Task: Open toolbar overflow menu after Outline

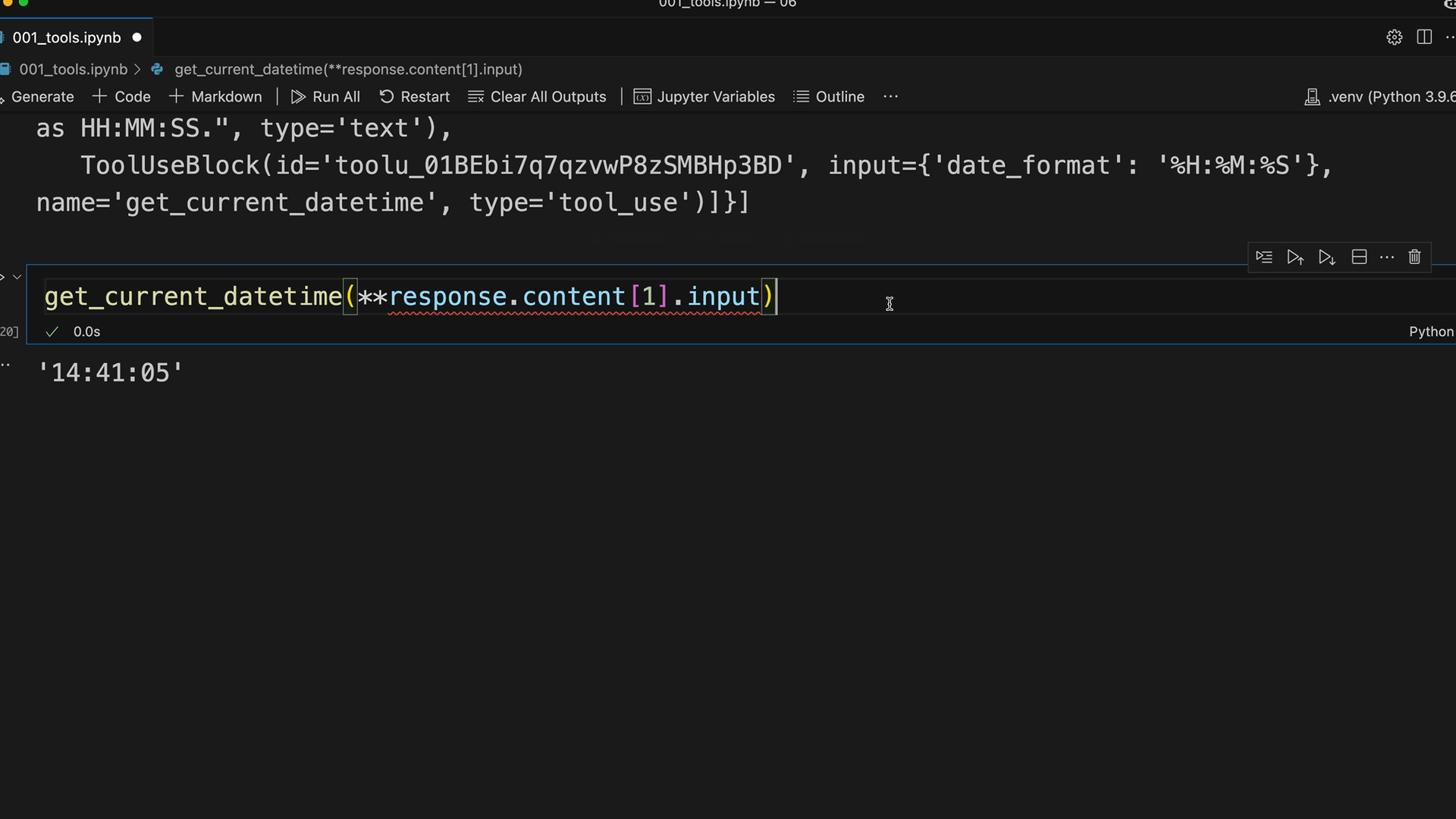Action: pyautogui.click(x=890, y=96)
